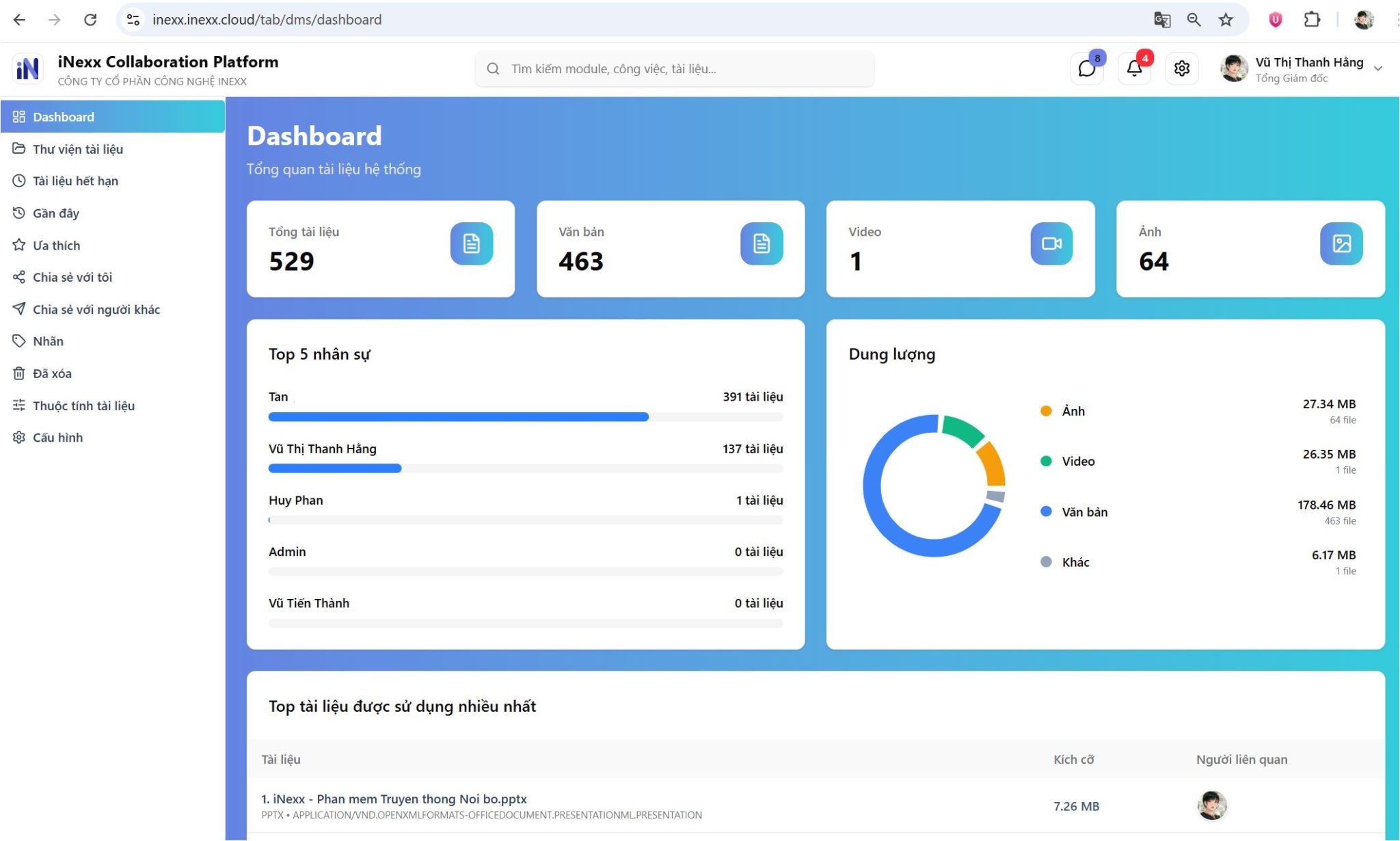Select the Gần đây history icon

tap(18, 213)
